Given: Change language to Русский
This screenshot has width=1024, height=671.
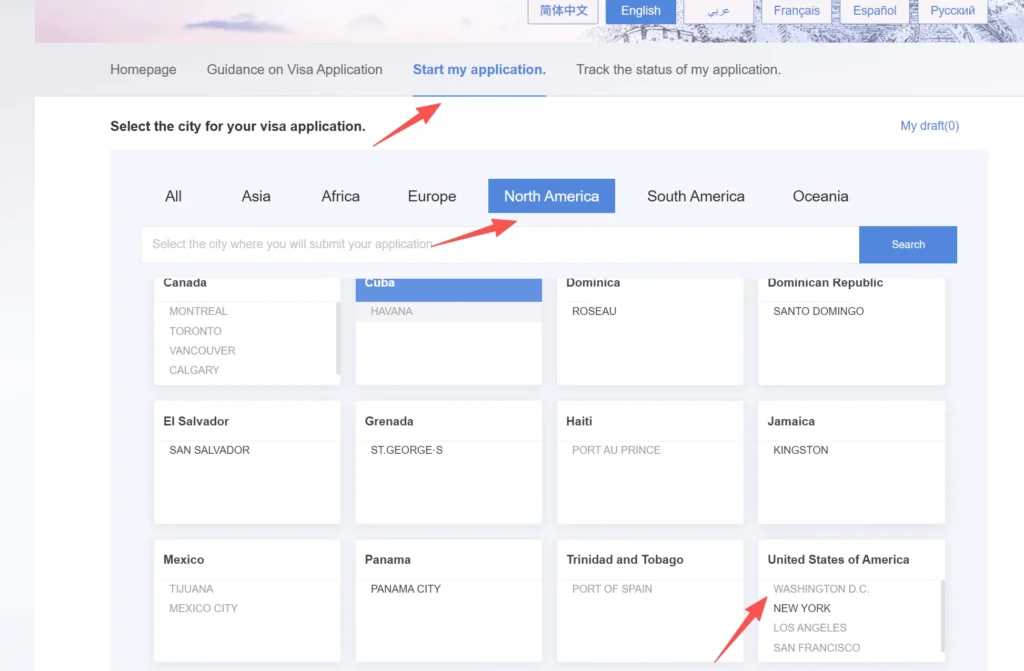Looking at the screenshot, I should point(952,11).
